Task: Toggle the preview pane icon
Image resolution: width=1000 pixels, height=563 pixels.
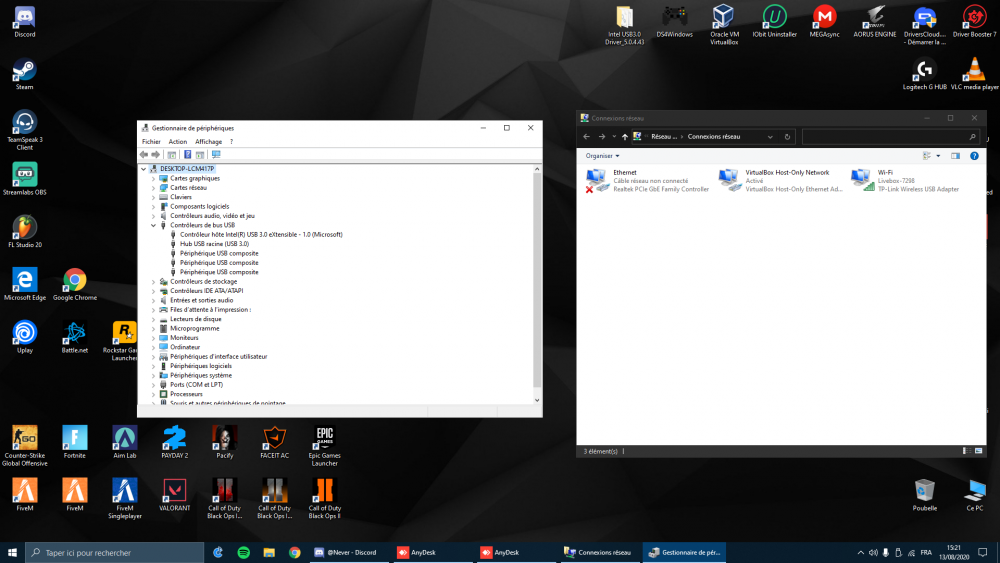Action: point(955,156)
